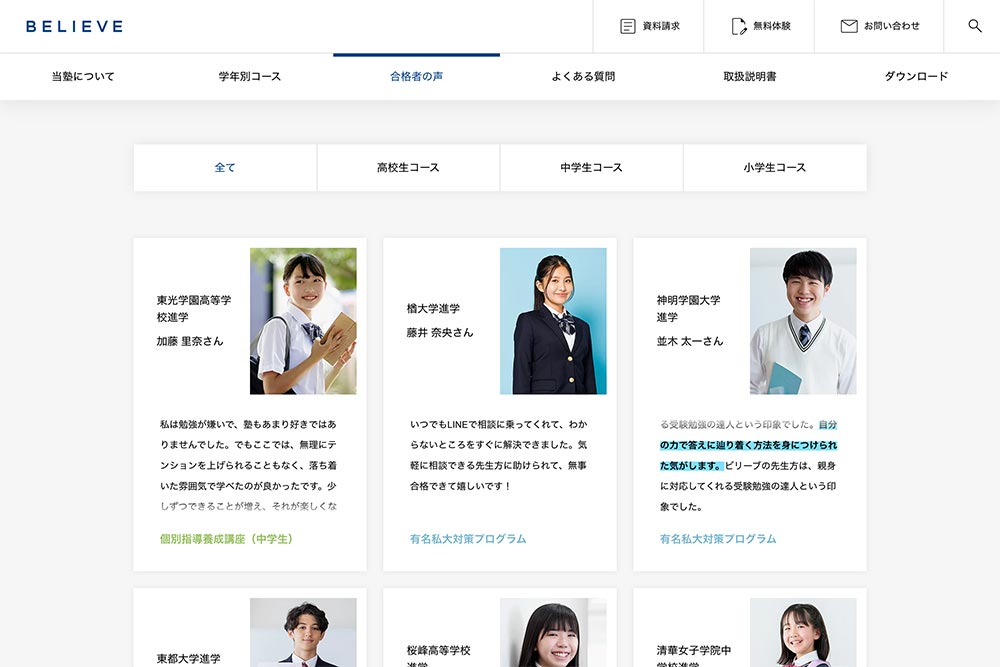The image size is (1000, 667).
Task: Click the お問い合わせ mail icon
Action: [849, 26]
